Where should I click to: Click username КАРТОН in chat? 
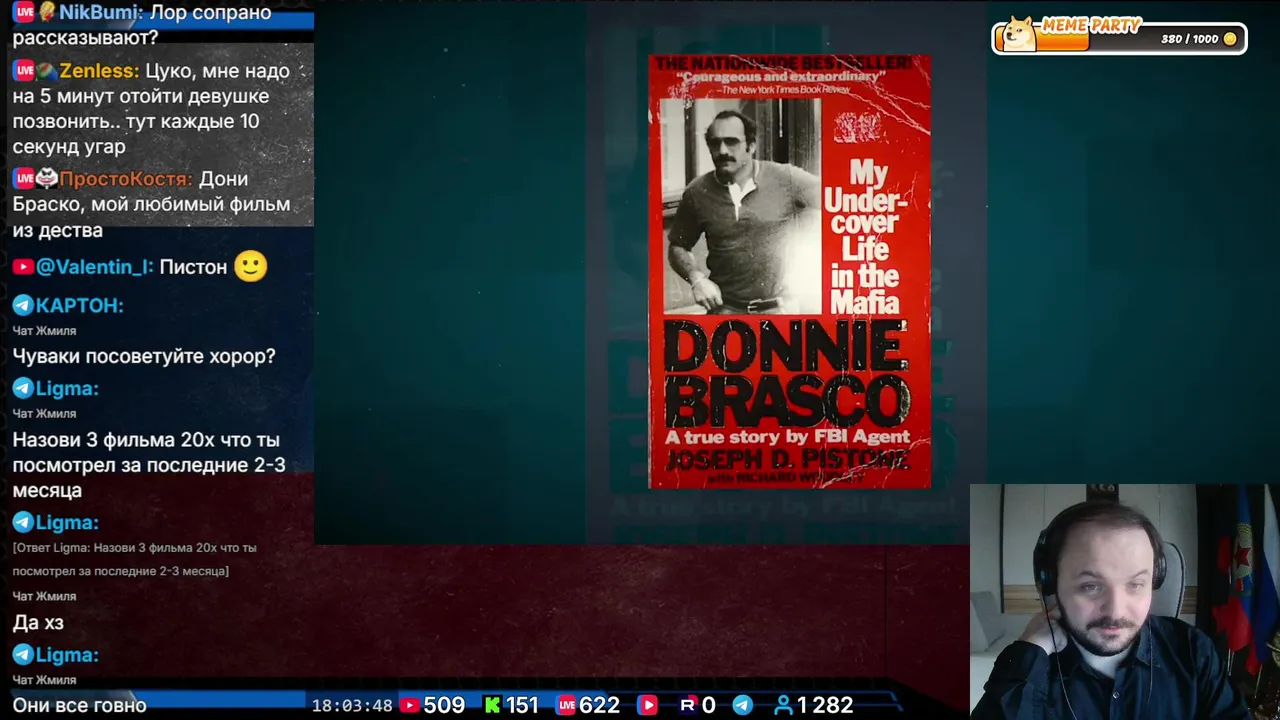click(x=80, y=305)
